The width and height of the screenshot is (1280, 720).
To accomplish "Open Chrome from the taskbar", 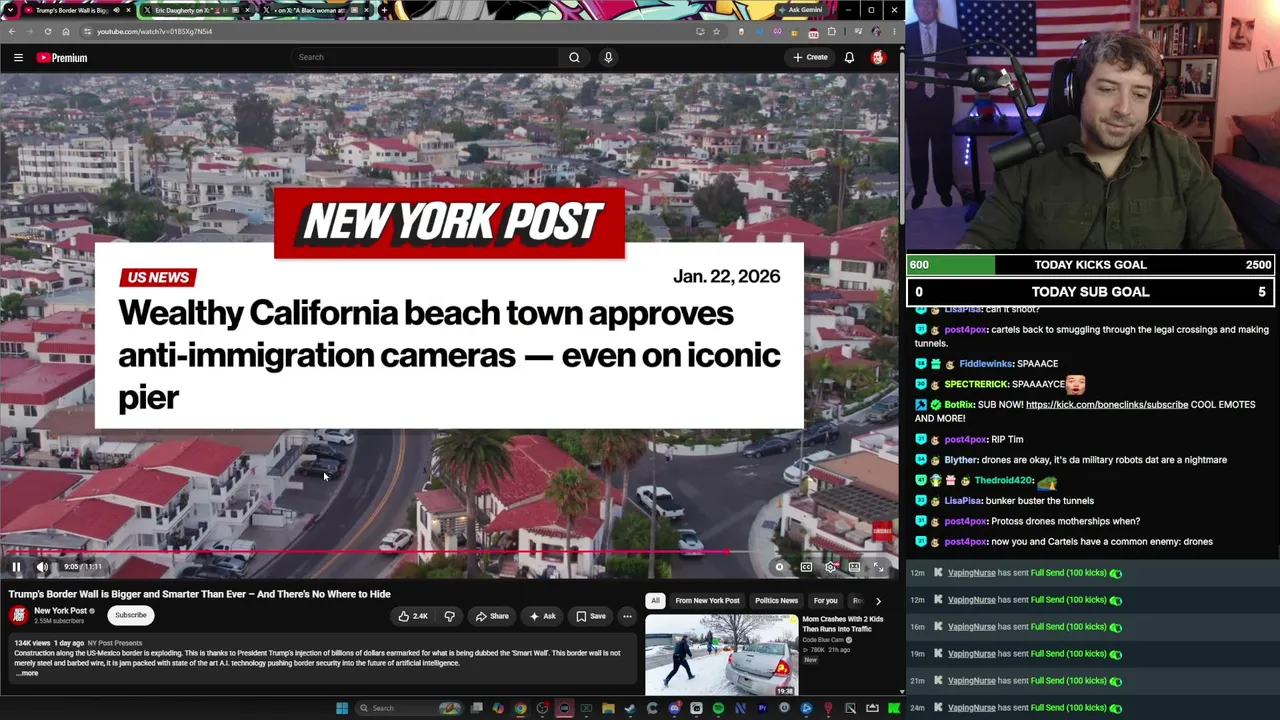I will pyautogui.click(x=520, y=708).
